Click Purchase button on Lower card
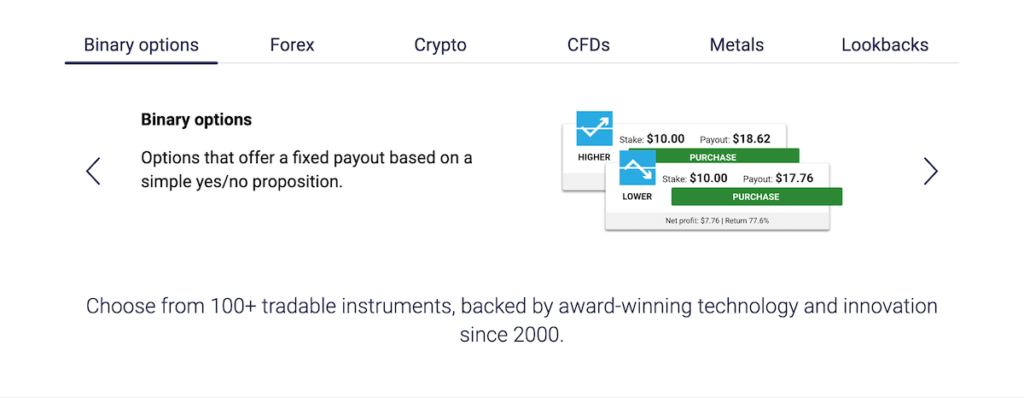 pyautogui.click(x=756, y=197)
